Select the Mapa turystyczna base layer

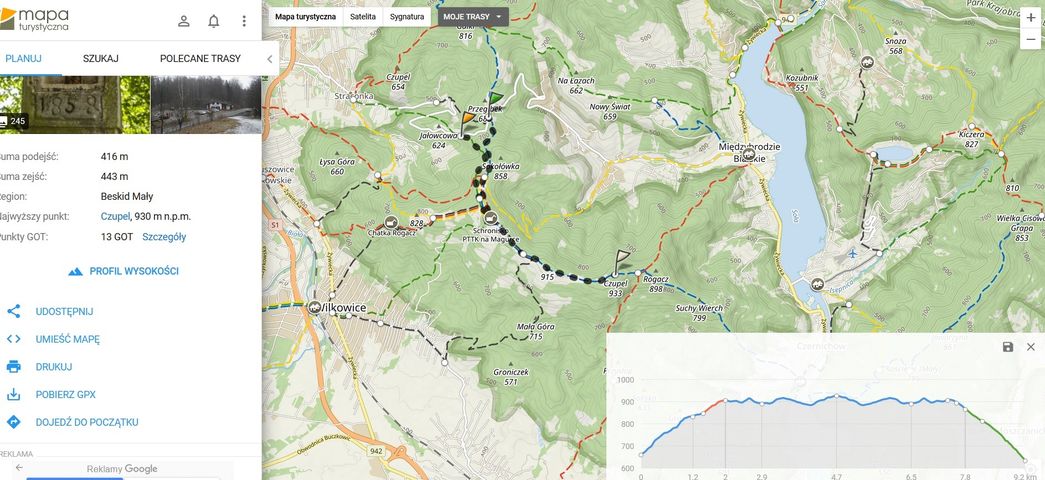[306, 17]
